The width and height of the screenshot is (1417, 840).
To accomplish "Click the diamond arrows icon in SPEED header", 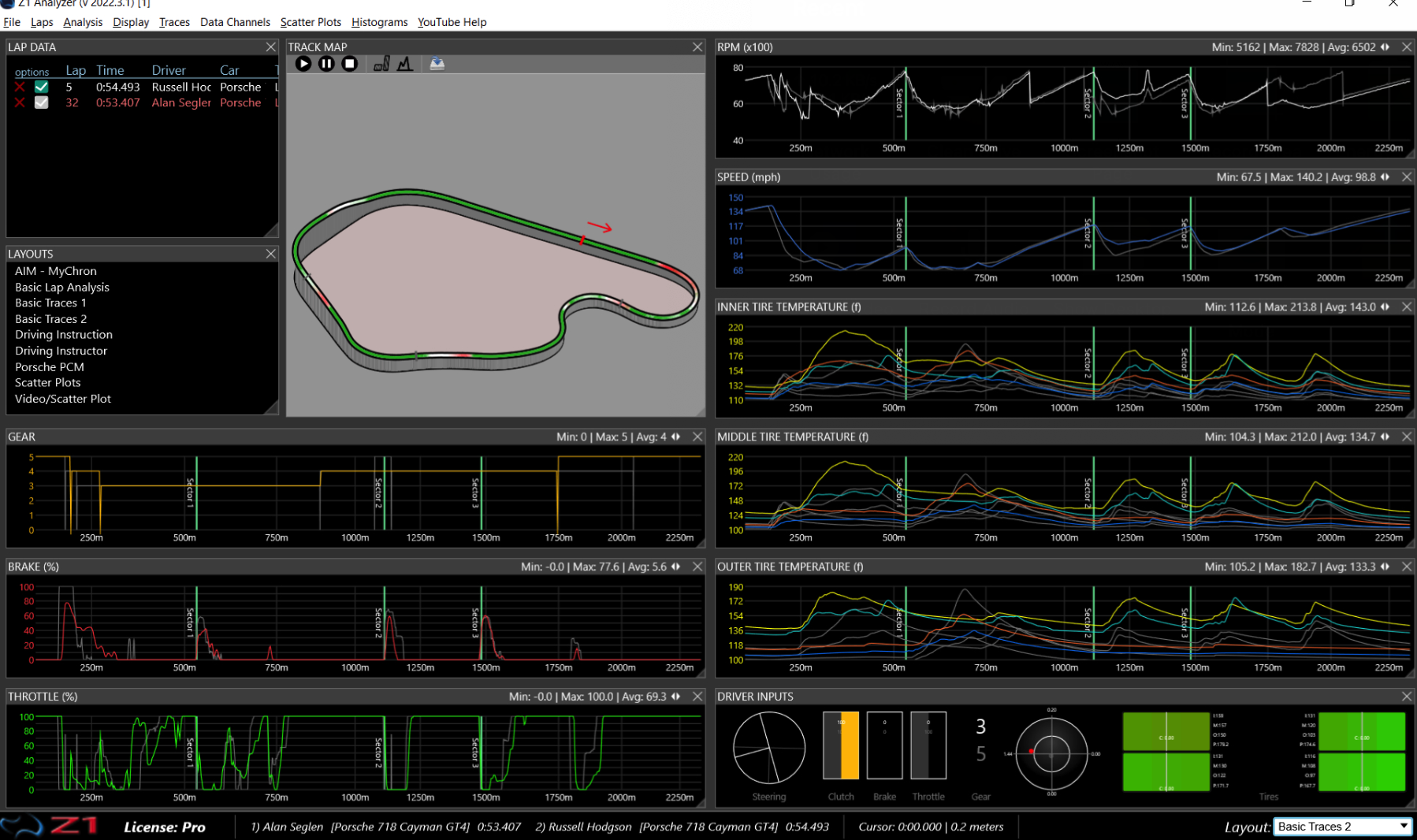I will coord(1385,177).
